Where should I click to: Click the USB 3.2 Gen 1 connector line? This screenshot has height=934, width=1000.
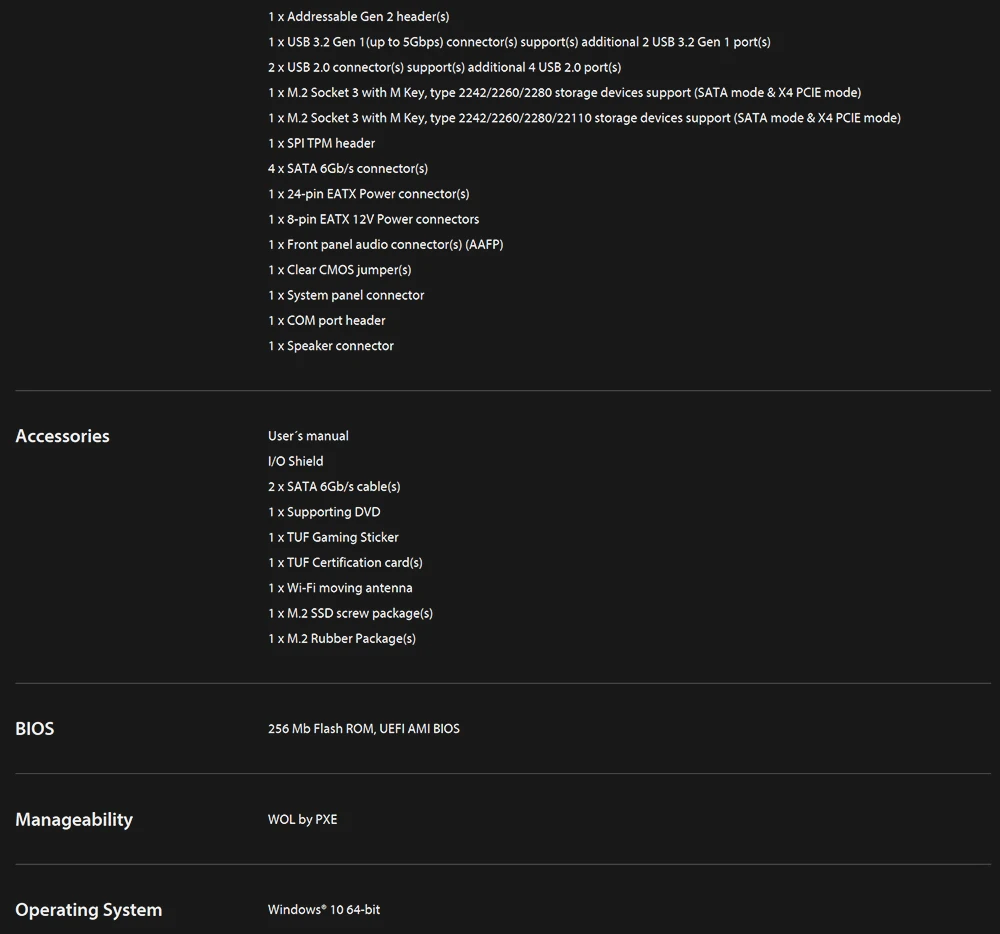(x=518, y=42)
